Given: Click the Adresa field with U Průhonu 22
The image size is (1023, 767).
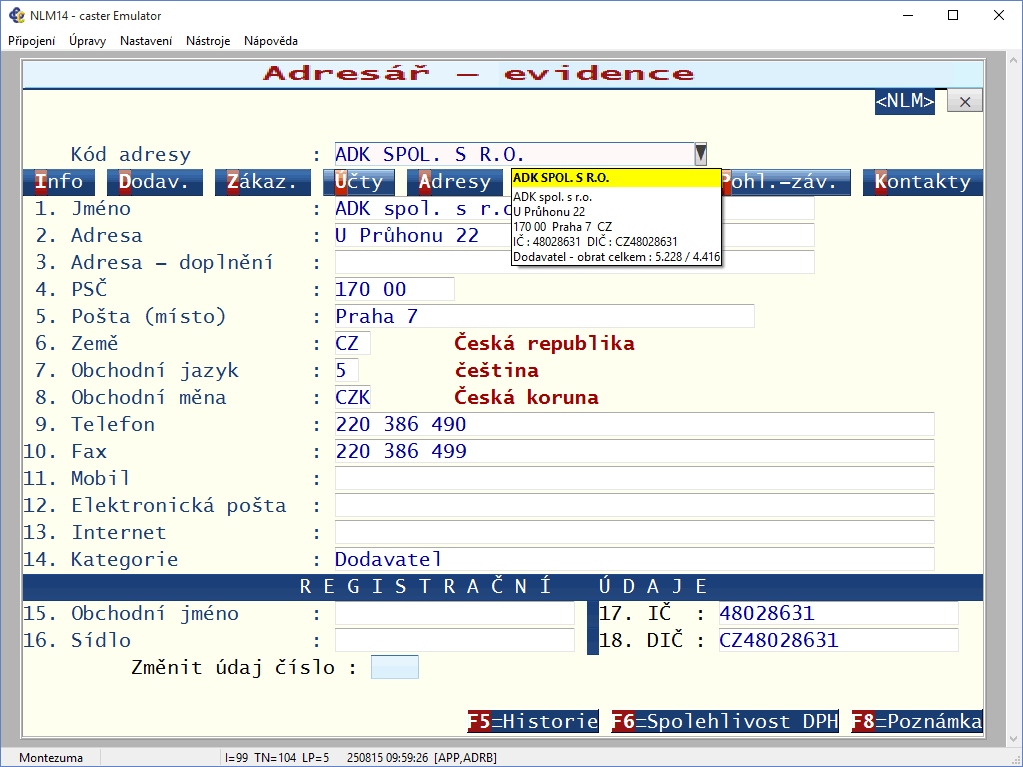Looking at the screenshot, I should click(574, 235).
